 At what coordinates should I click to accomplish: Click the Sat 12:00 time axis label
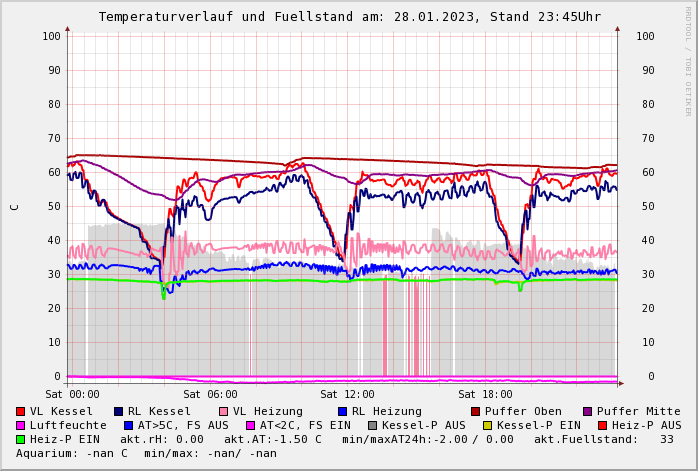point(347,395)
